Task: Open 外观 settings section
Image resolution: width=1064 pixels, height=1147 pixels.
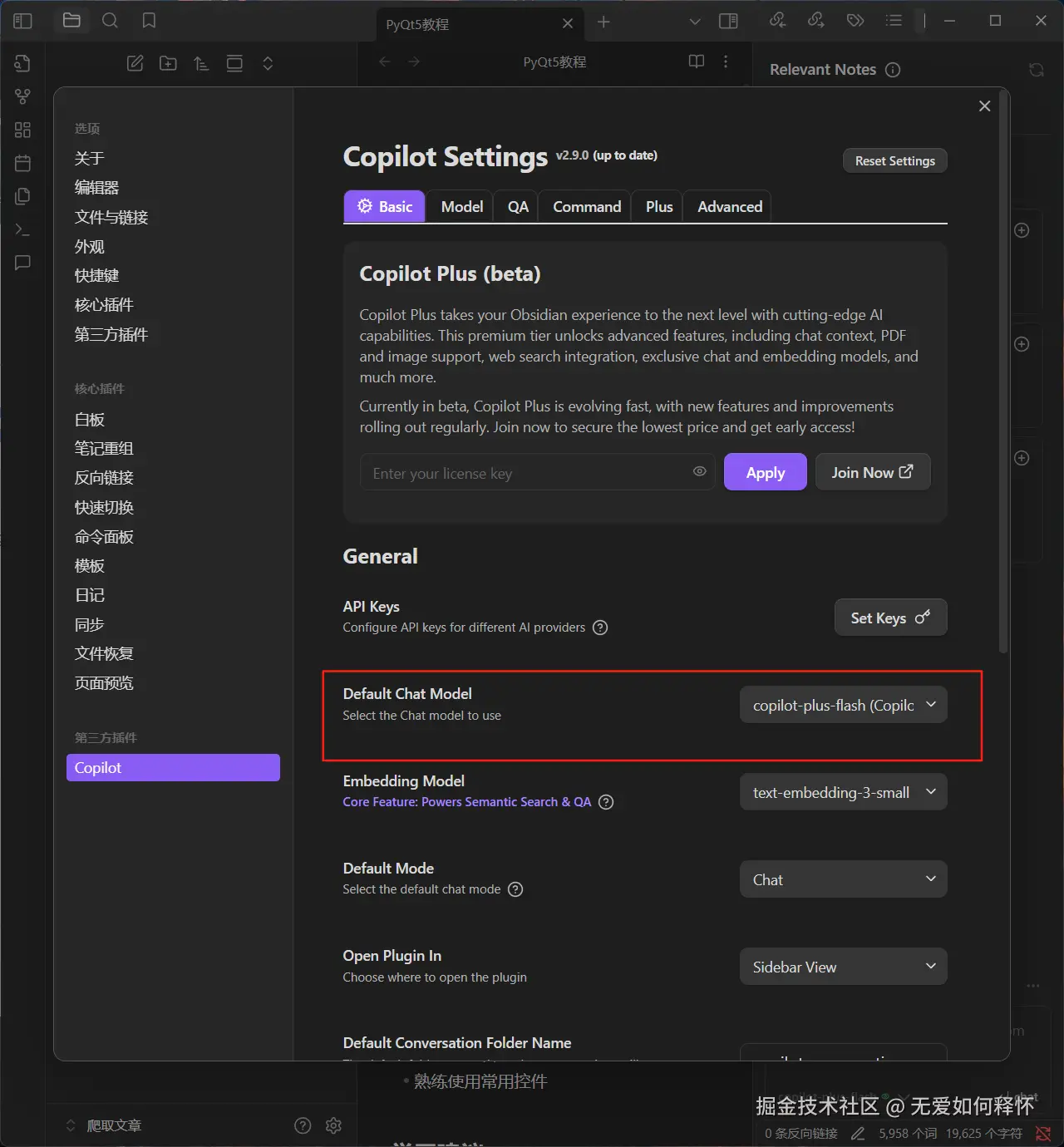Action: (x=90, y=247)
